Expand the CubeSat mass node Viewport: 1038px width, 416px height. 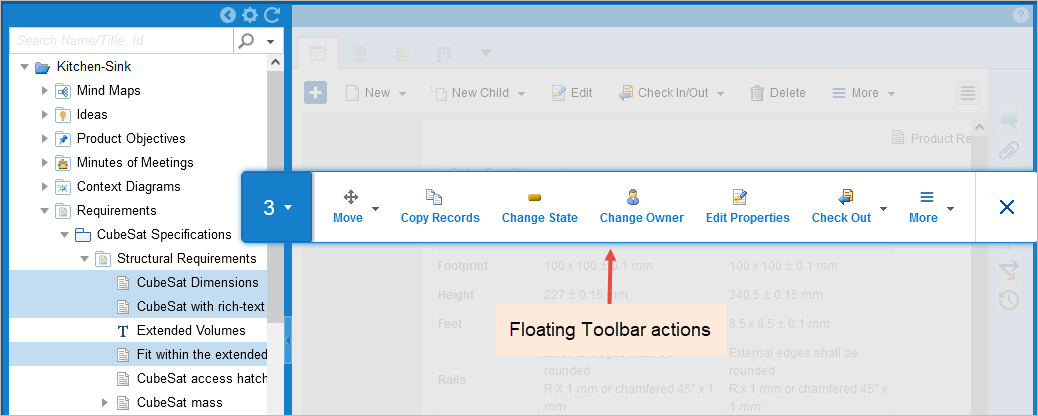(x=105, y=403)
